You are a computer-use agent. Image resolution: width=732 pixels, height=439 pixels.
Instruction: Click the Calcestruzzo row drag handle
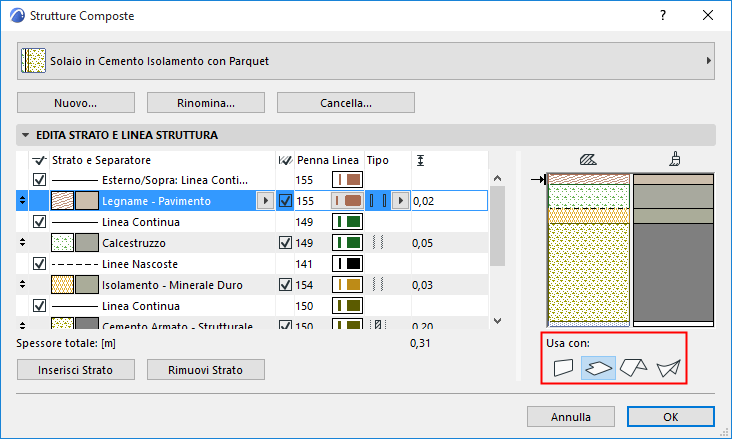click(22, 242)
